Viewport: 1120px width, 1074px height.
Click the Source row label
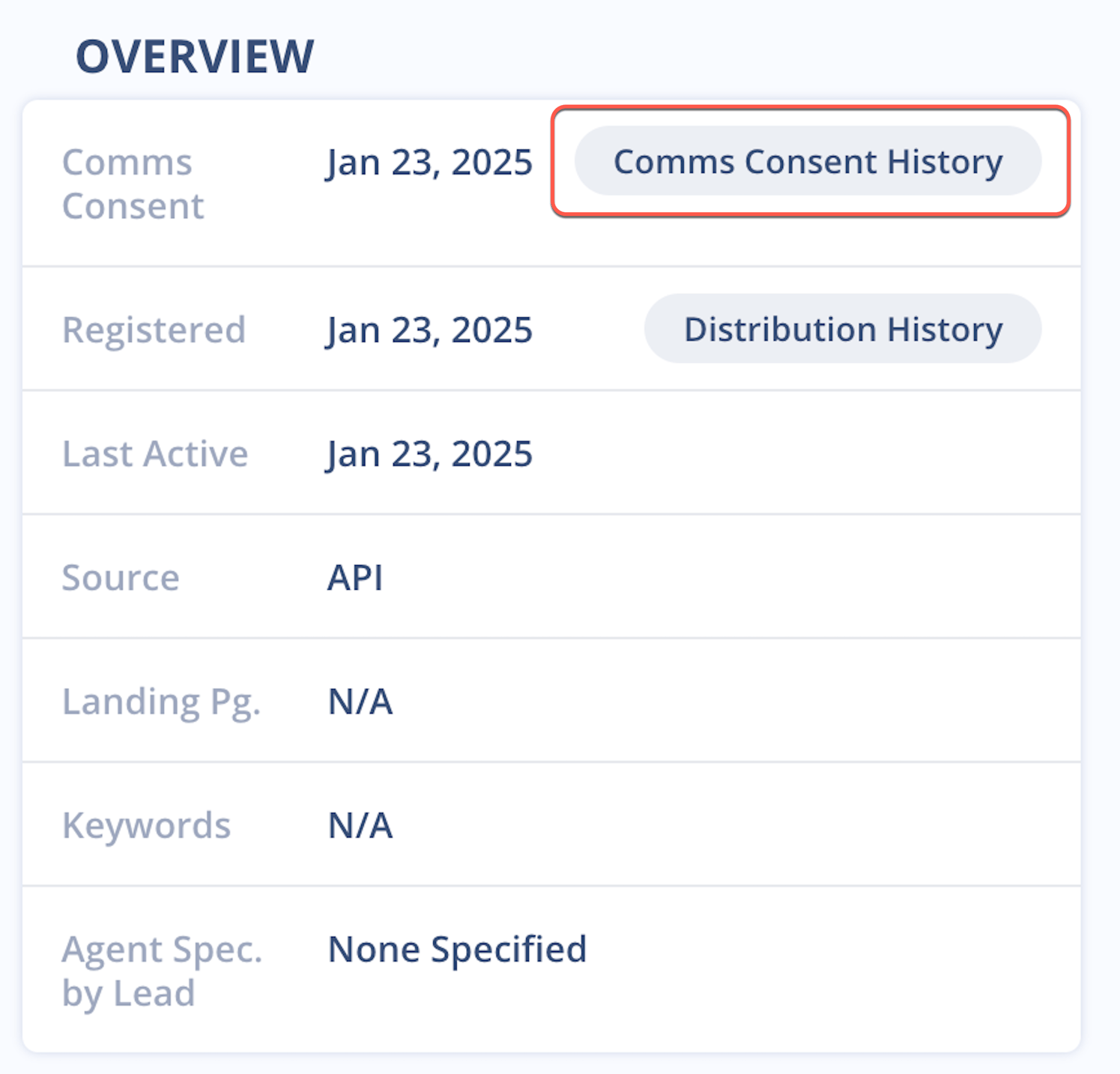pos(121,577)
